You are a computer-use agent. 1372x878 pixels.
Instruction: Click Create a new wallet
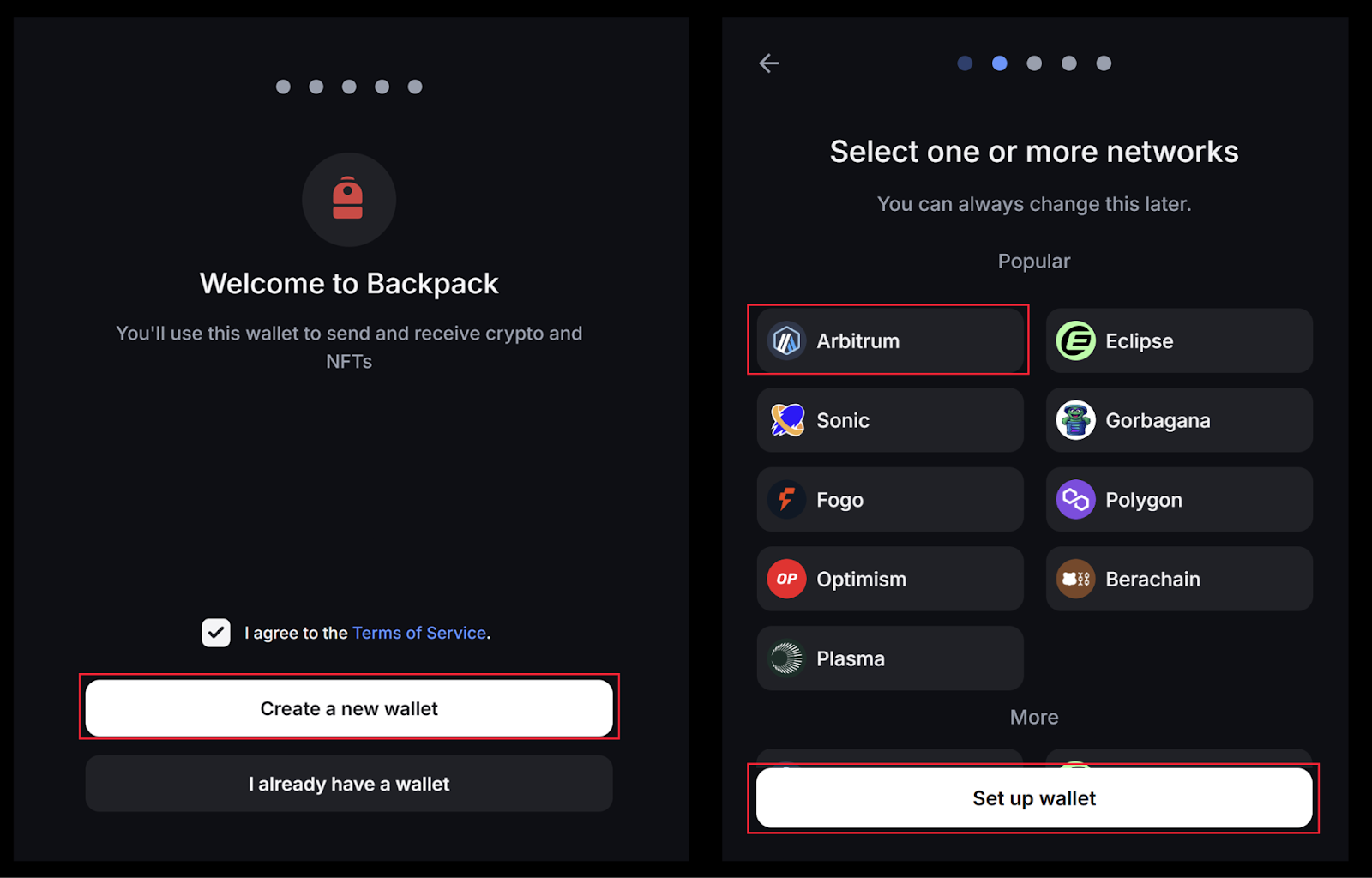(x=349, y=708)
